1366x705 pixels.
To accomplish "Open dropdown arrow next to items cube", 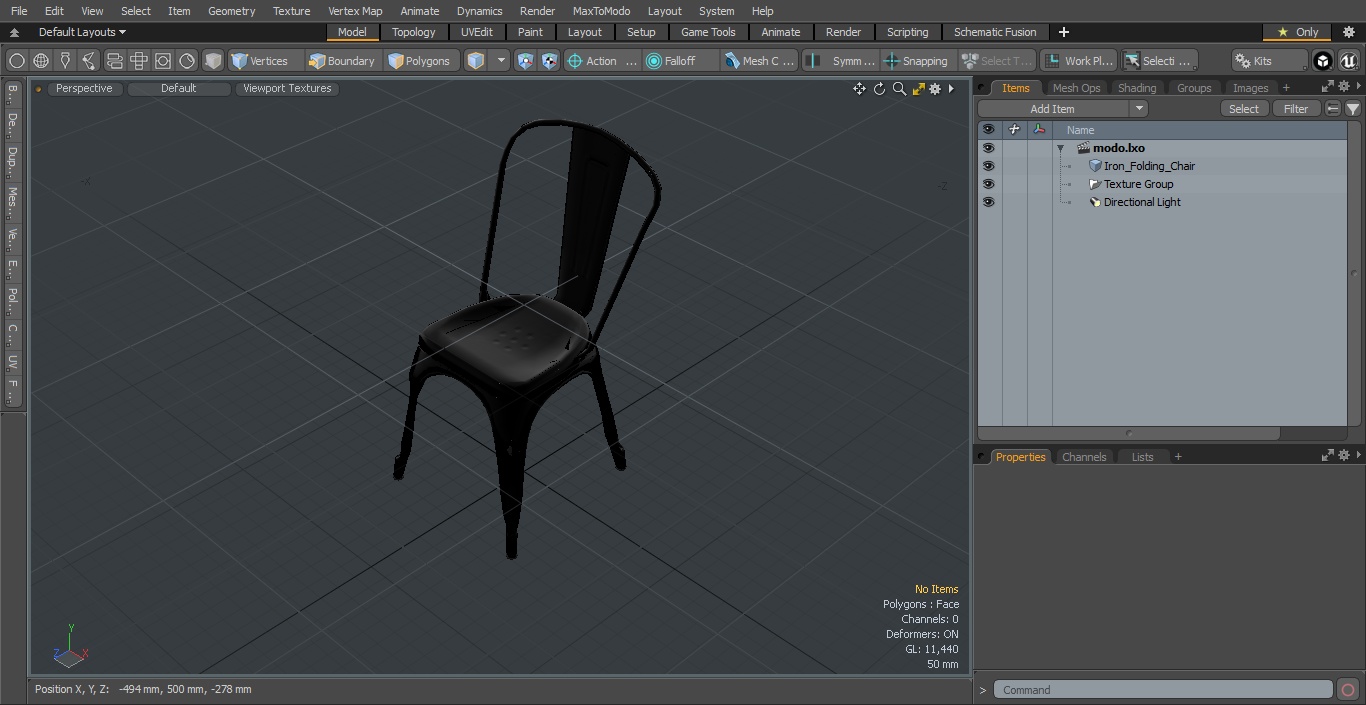I will (502, 61).
